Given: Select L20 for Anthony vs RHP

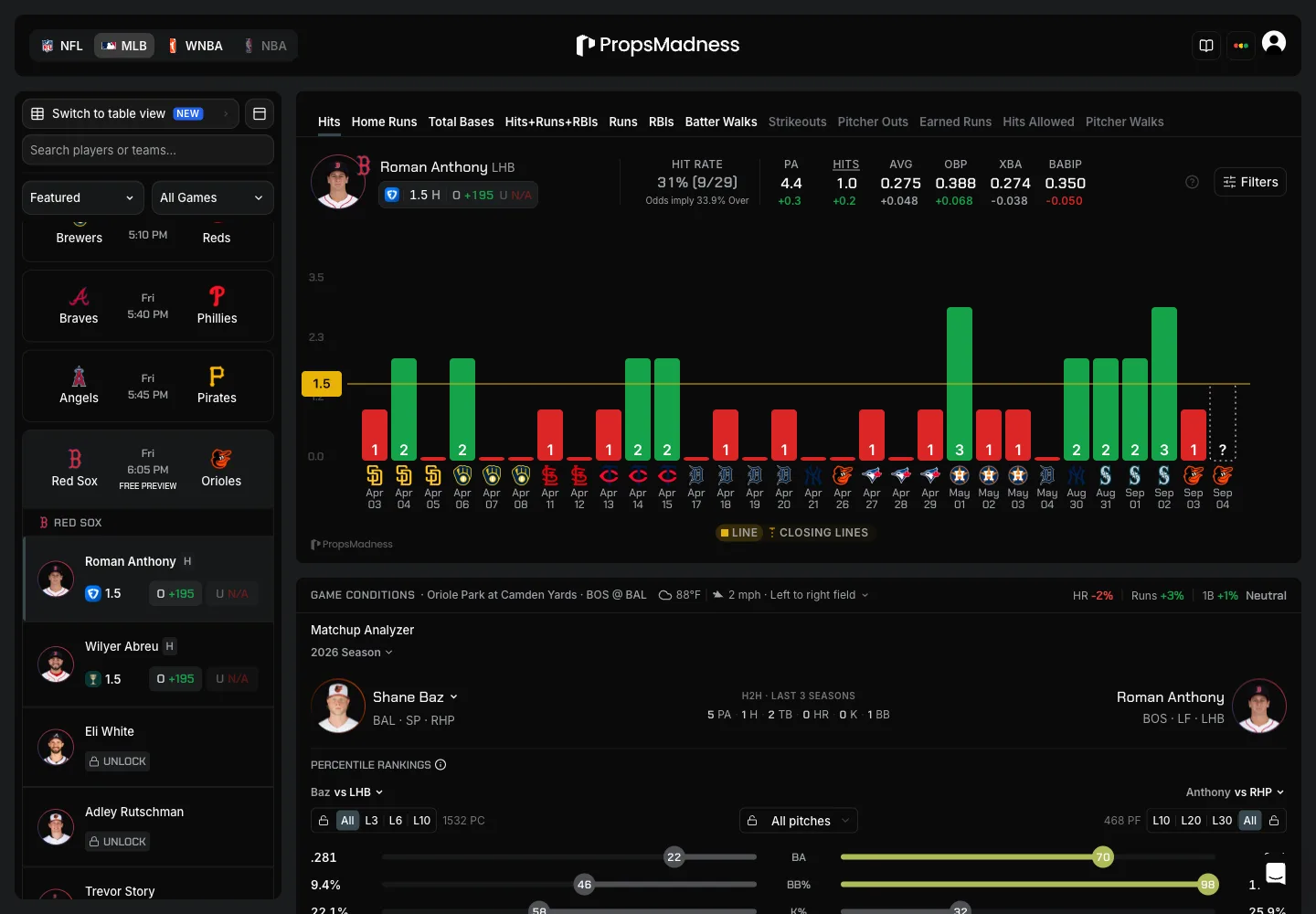Looking at the screenshot, I should point(1191,821).
